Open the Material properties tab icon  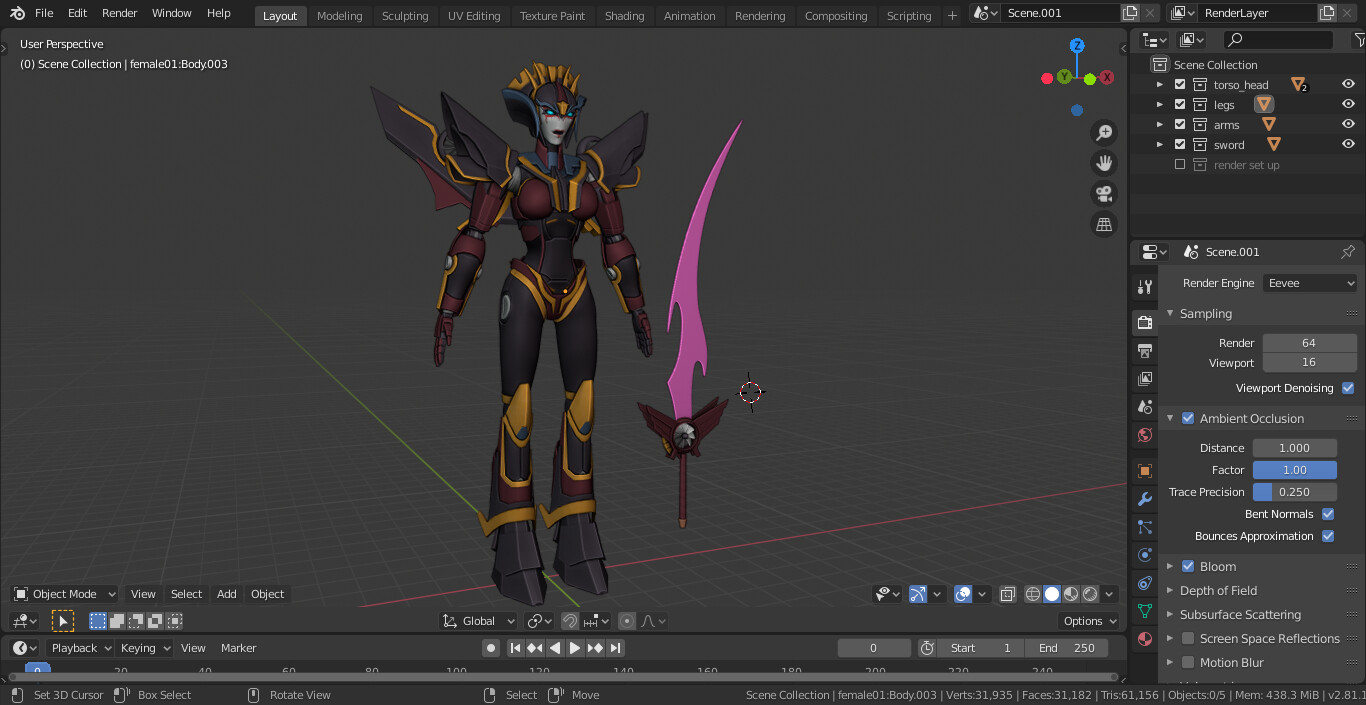[1145, 639]
